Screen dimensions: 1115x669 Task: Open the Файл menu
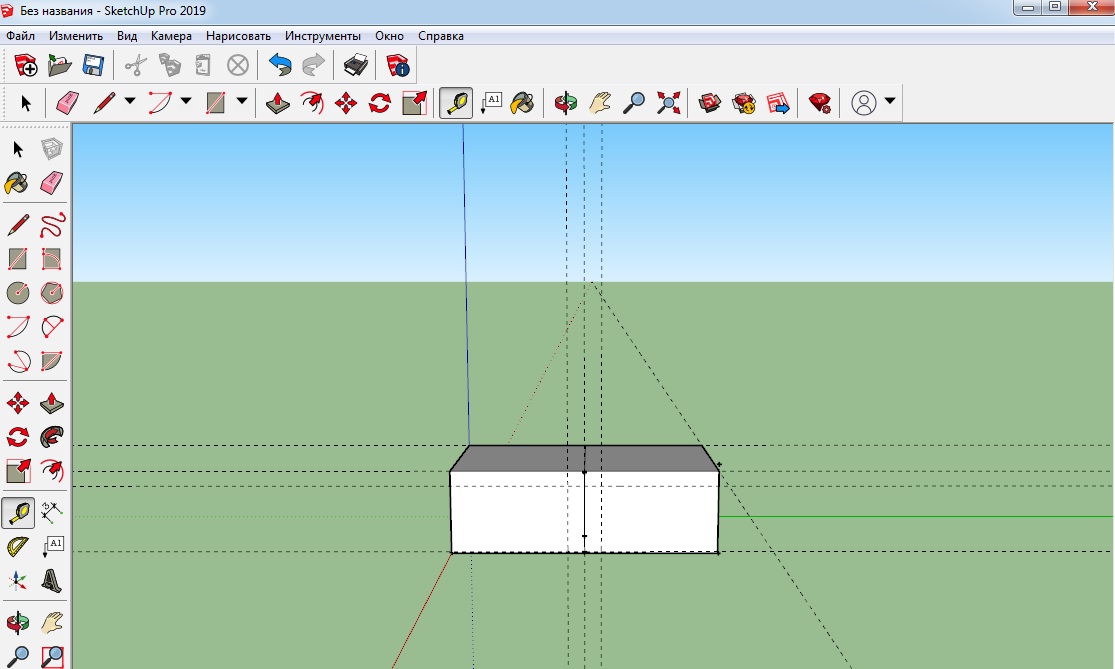pos(21,36)
